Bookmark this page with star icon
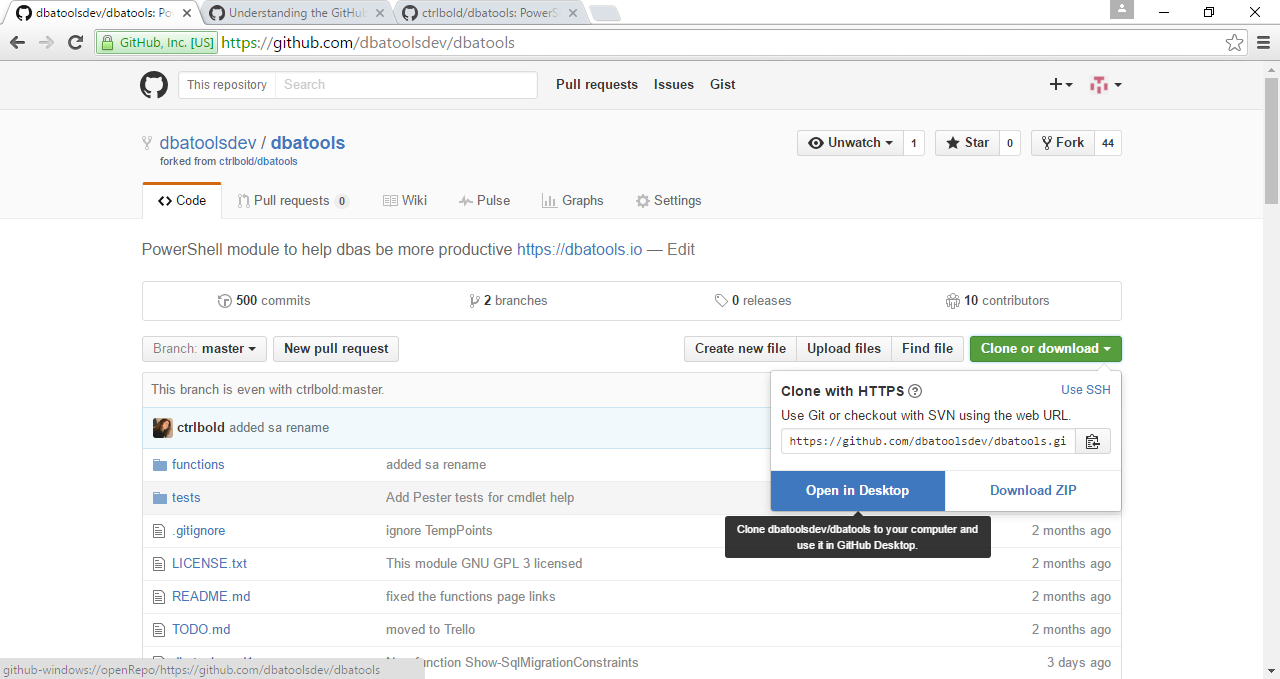The width and height of the screenshot is (1280, 679). (1235, 43)
